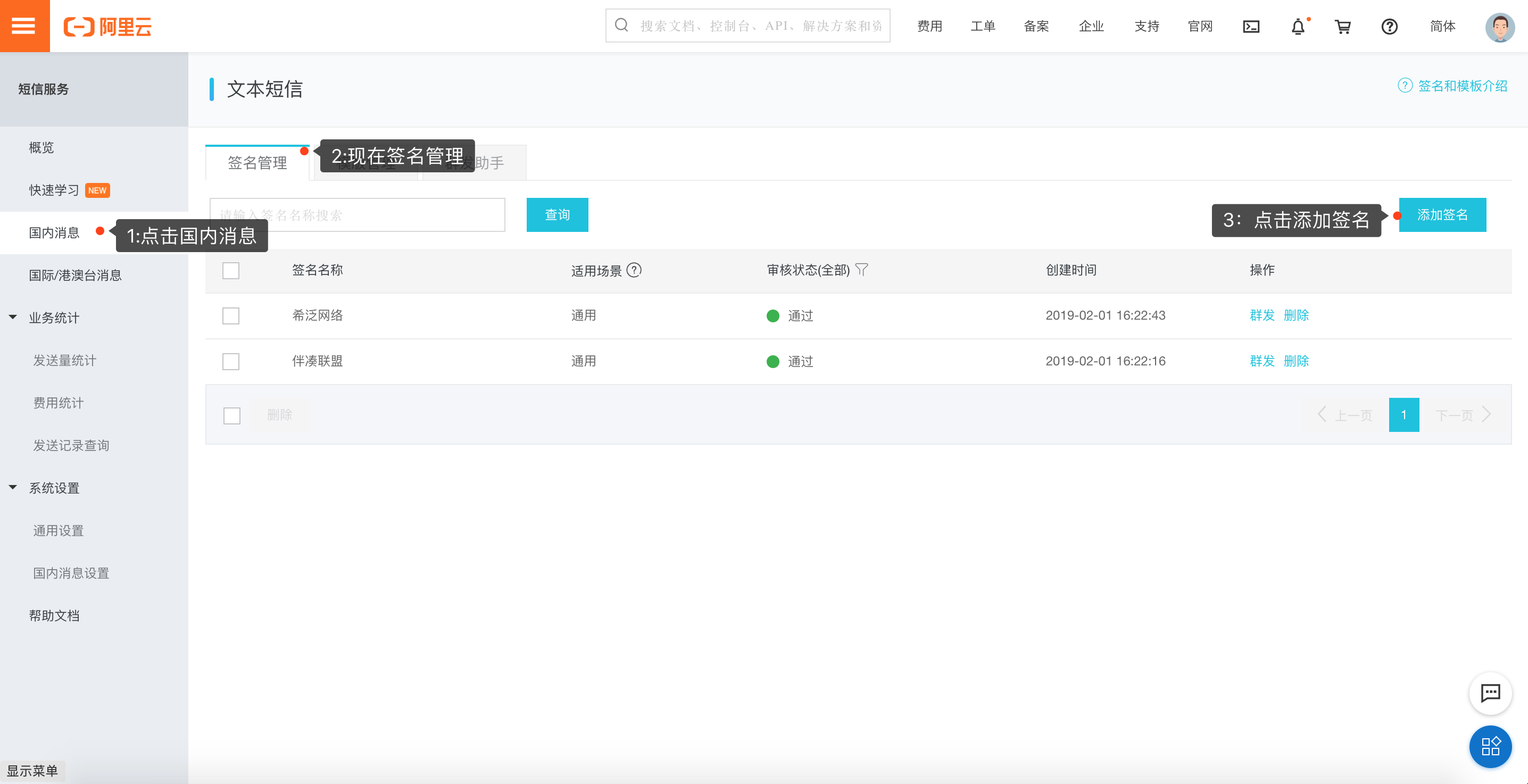This screenshot has height=784, width=1528.
Task: Go to page 1 in pagination
Action: pyautogui.click(x=1404, y=414)
